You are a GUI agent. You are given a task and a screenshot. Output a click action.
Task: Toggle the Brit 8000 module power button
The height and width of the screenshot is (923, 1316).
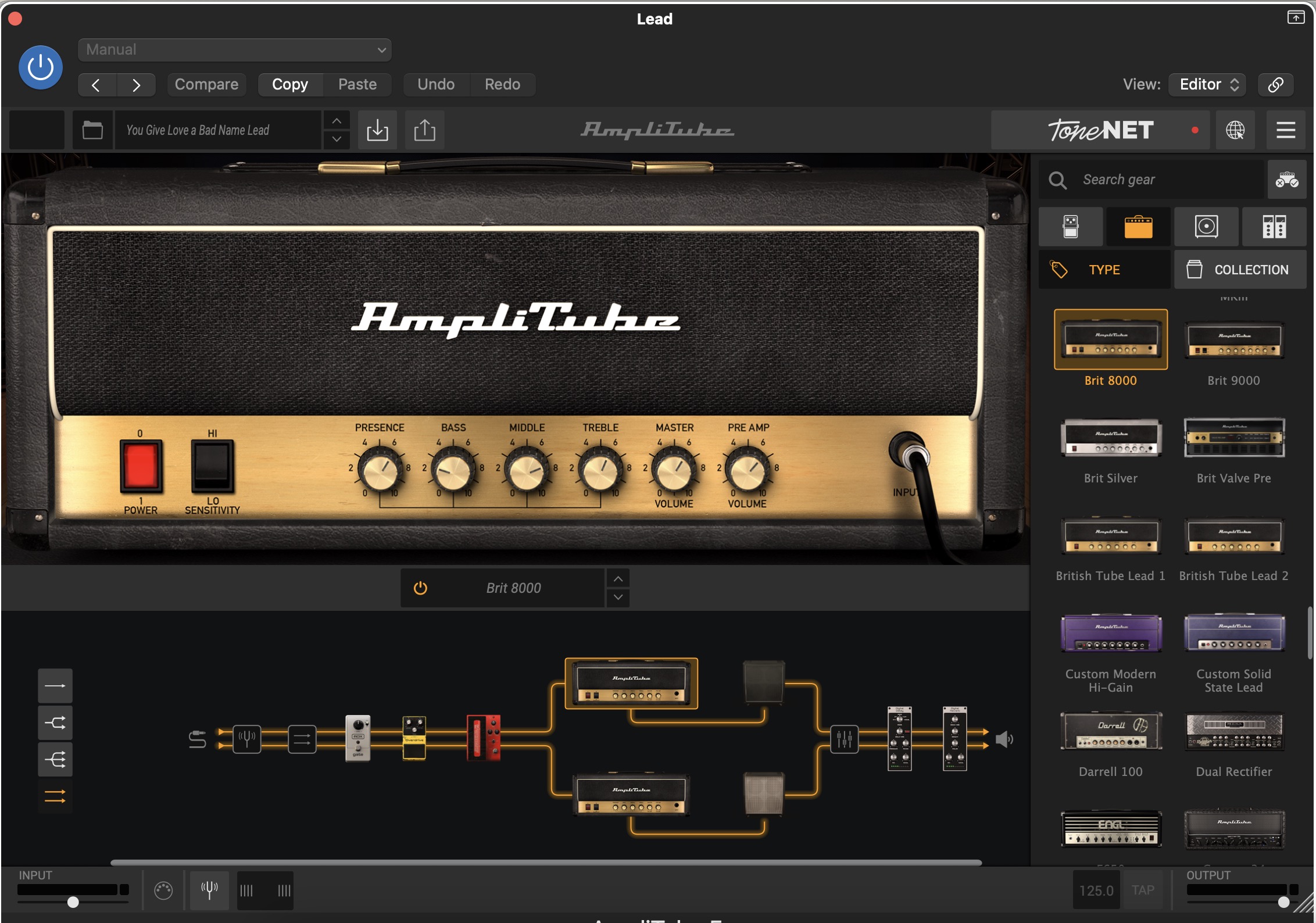coord(420,588)
